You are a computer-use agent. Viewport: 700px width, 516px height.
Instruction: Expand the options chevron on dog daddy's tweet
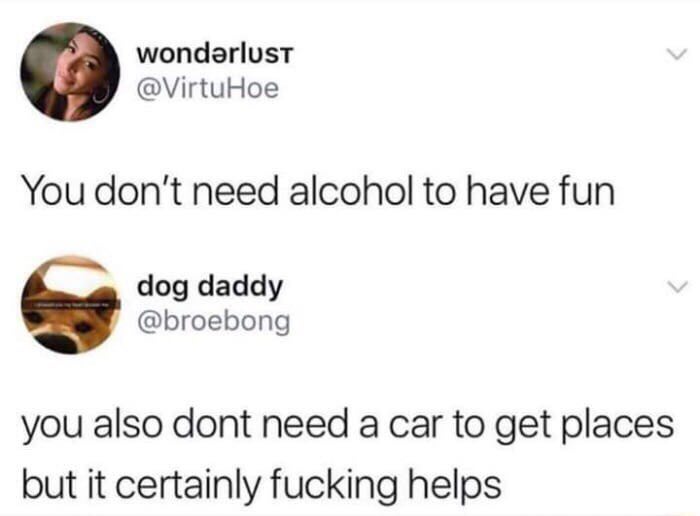pyautogui.click(x=677, y=287)
